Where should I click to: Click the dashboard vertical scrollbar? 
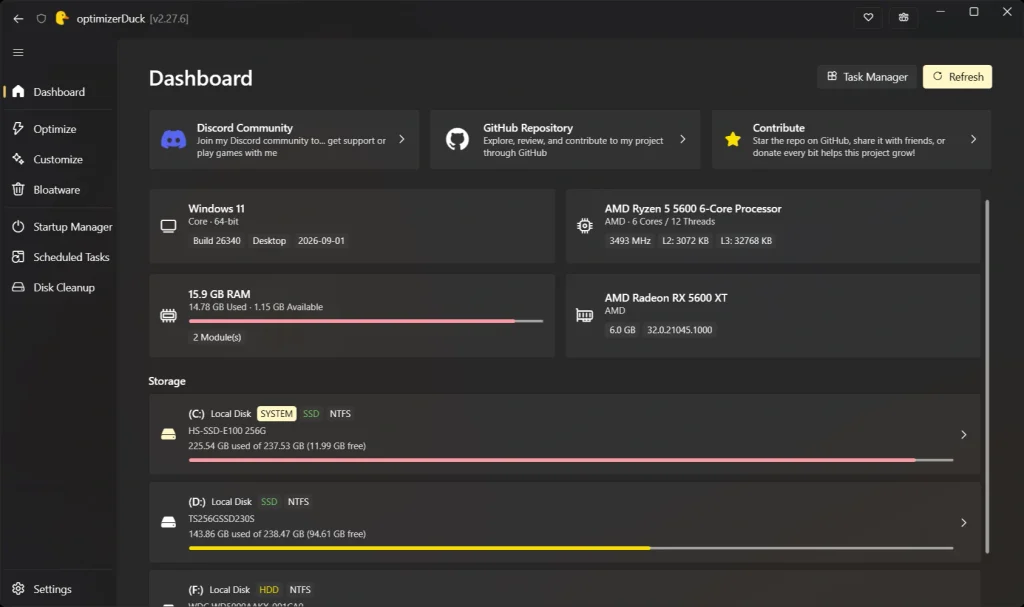[x=987, y=376]
